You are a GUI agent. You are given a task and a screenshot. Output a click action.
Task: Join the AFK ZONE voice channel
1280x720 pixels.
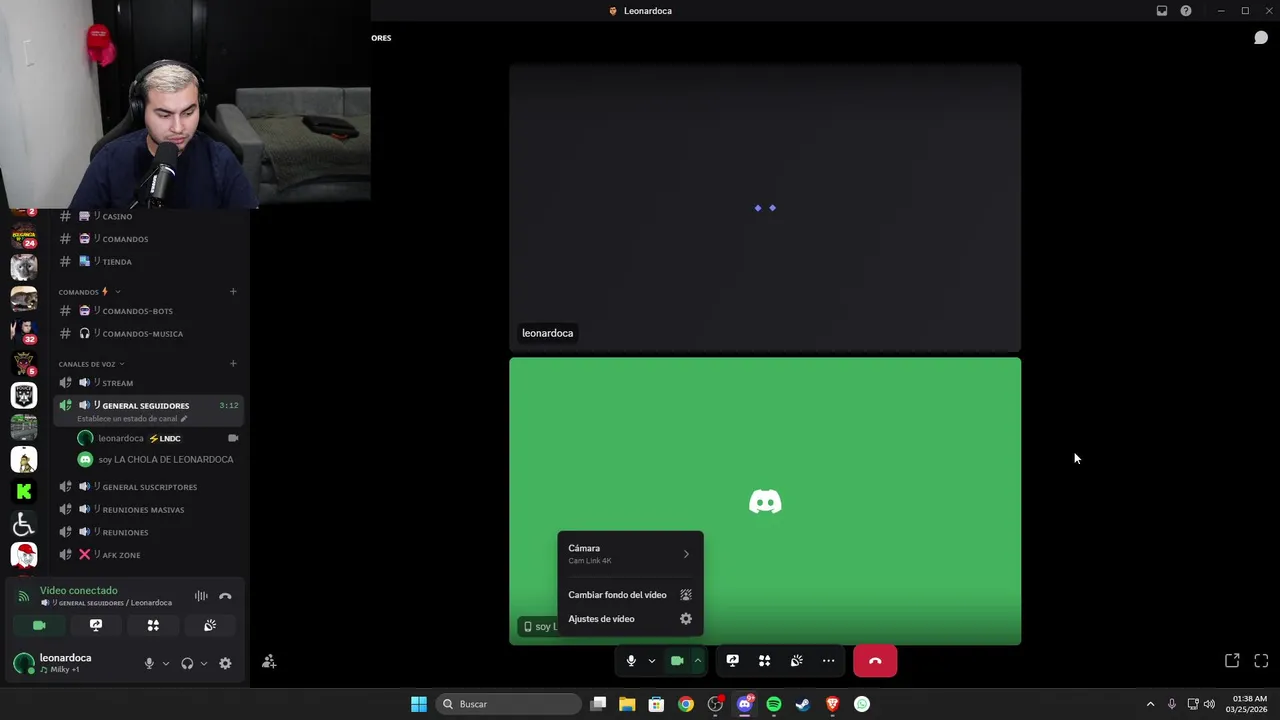pos(148,555)
